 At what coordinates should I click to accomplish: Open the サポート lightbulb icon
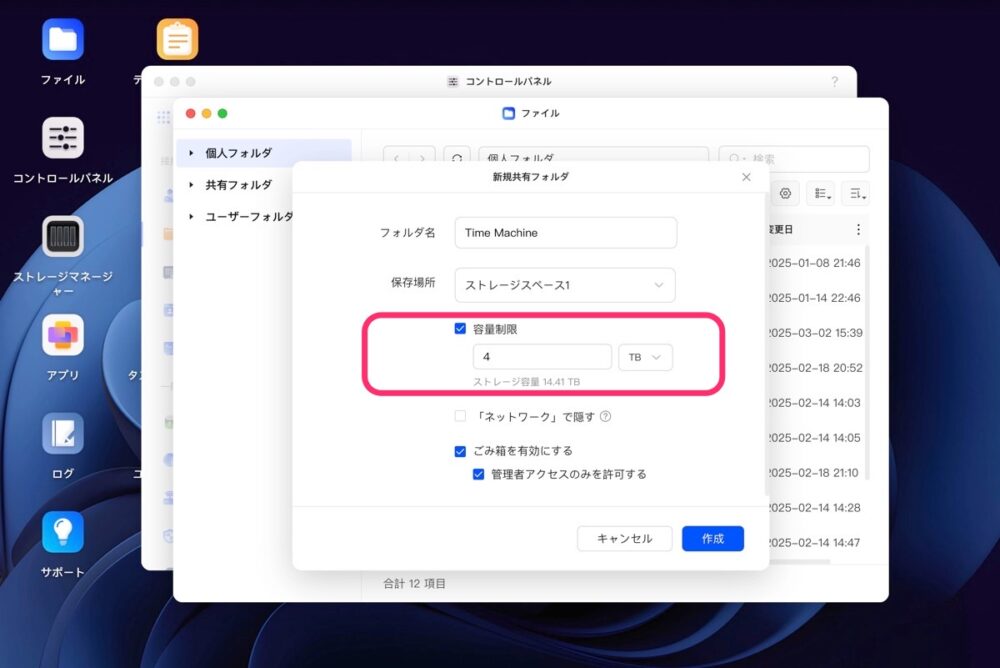point(62,532)
